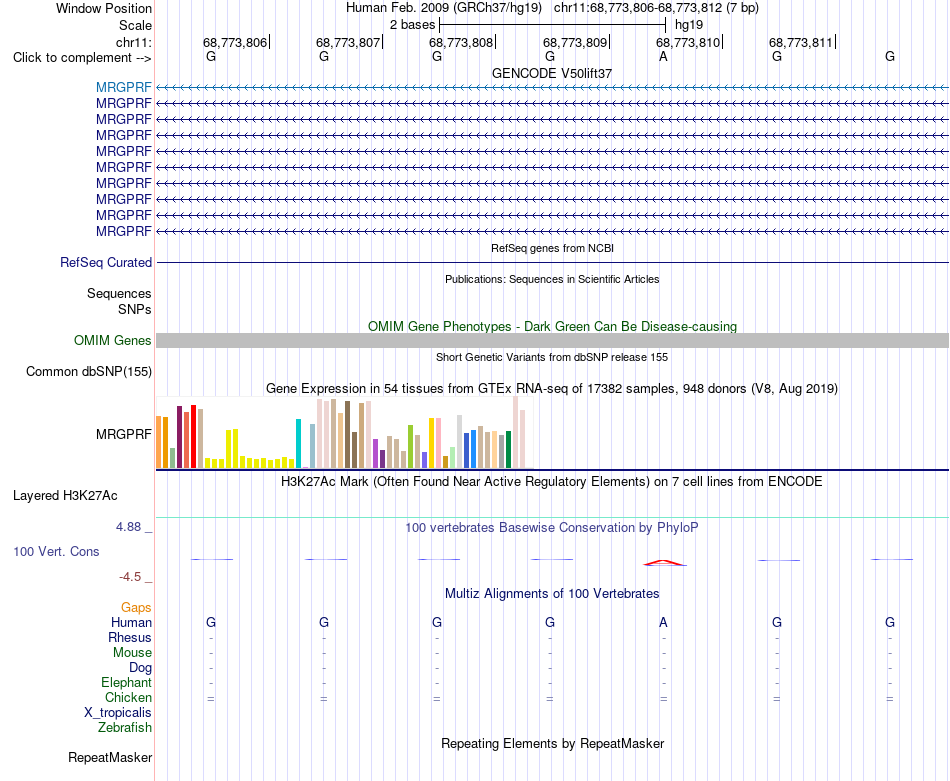Image resolution: width=950 pixels, height=781 pixels.
Task: Open 'Multiz Alignments of 100 Vertebrates' title
Action: tap(552, 594)
